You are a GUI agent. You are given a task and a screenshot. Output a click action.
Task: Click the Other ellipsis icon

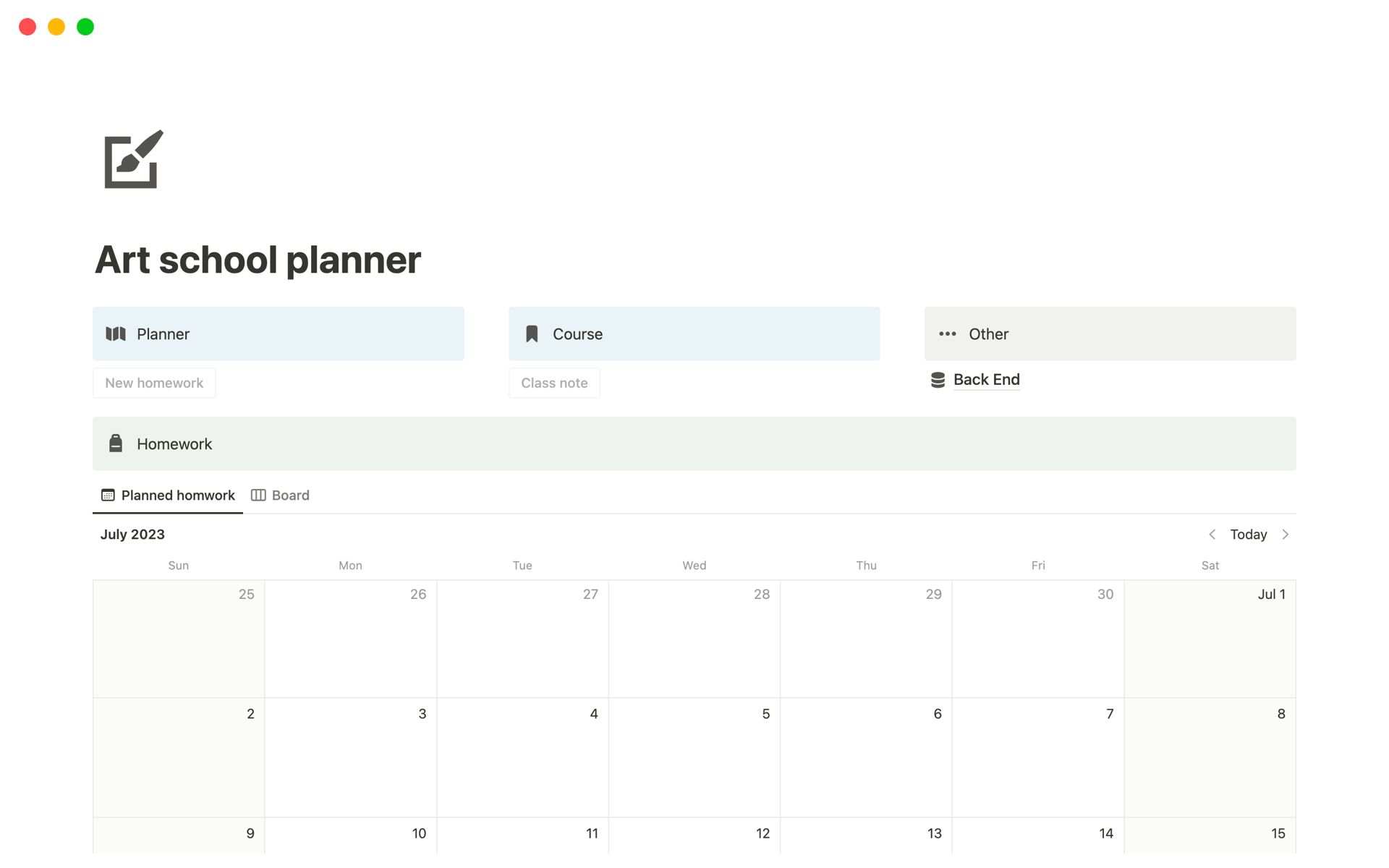tap(947, 333)
